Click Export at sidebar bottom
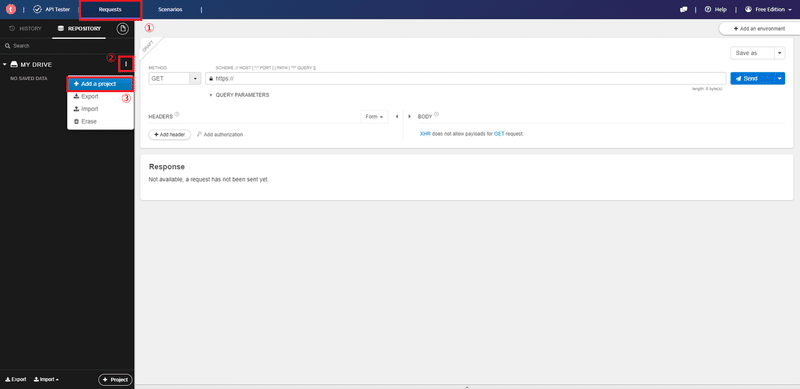 pyautogui.click(x=15, y=379)
